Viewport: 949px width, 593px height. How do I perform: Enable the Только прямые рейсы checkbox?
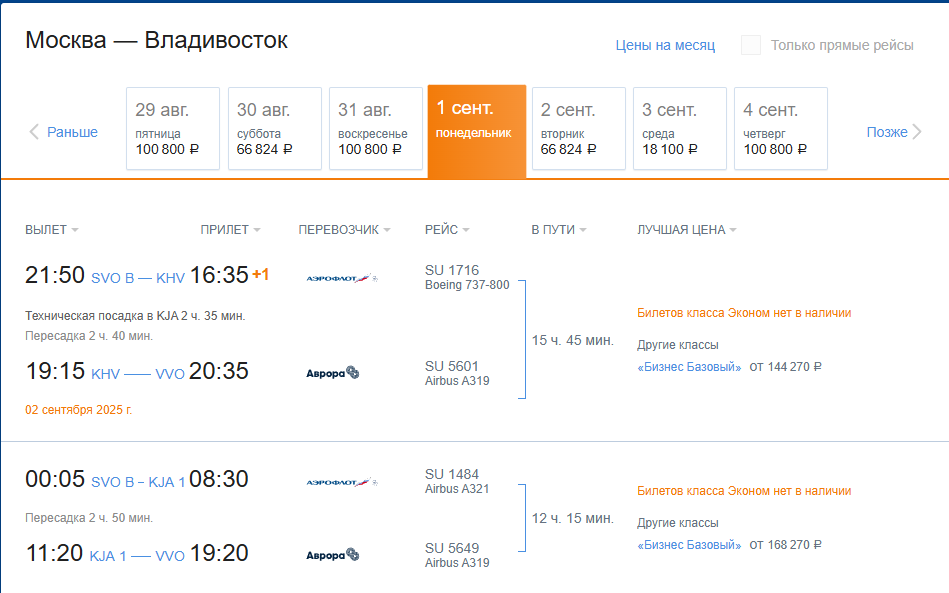click(x=751, y=45)
